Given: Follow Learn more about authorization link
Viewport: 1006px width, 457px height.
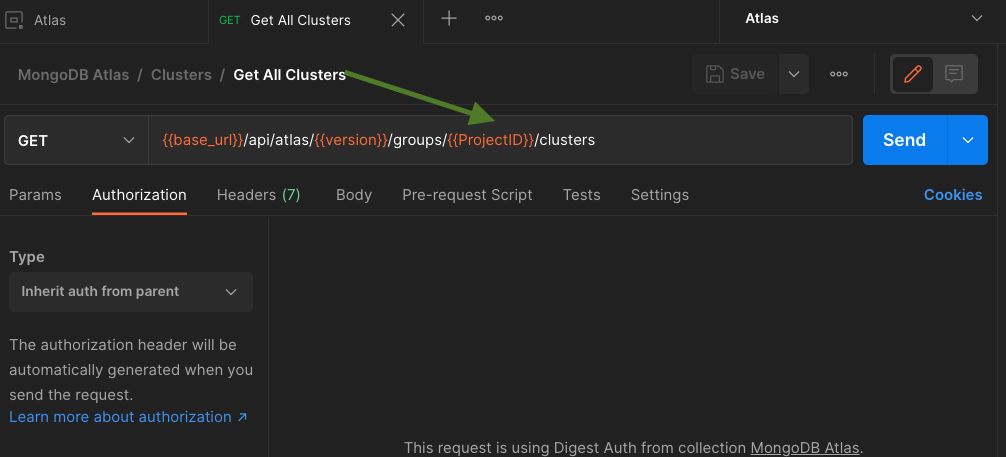Looking at the screenshot, I should 128,417.
